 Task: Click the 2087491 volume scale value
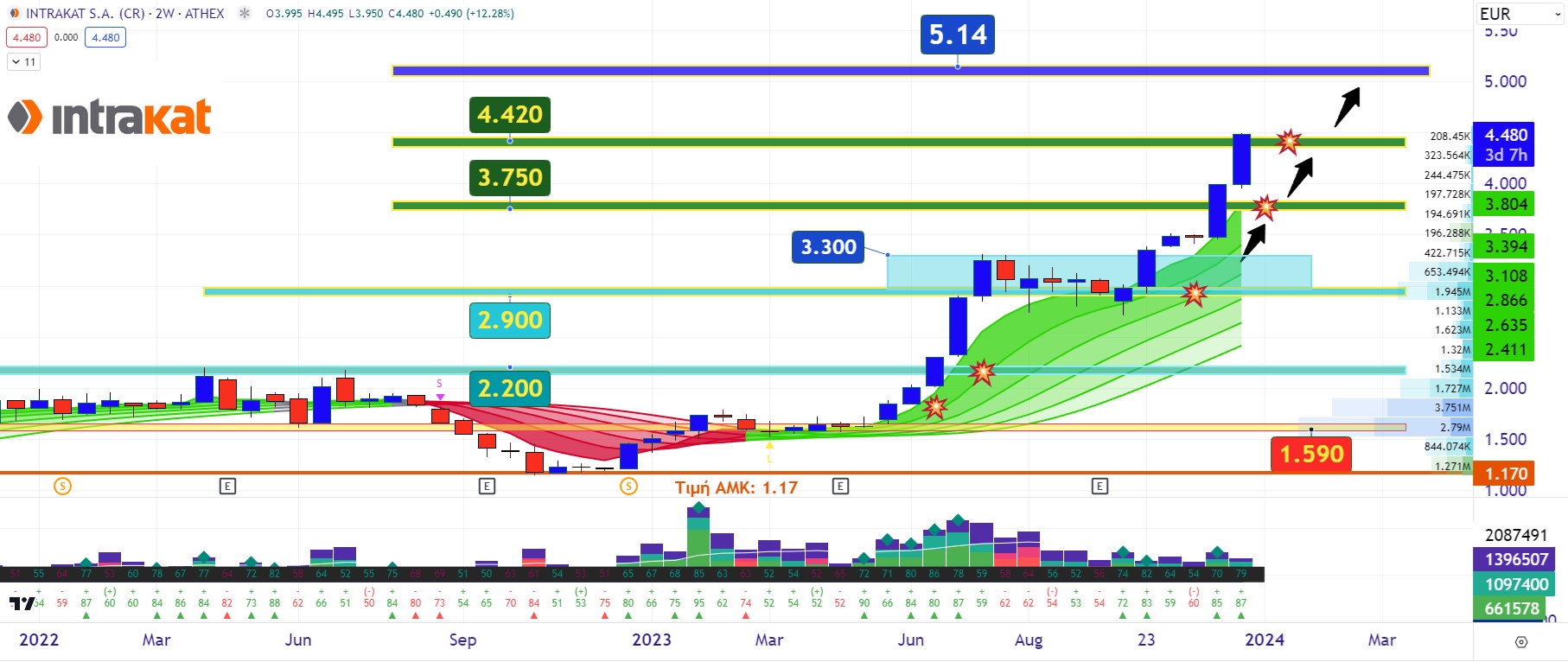point(1516,535)
